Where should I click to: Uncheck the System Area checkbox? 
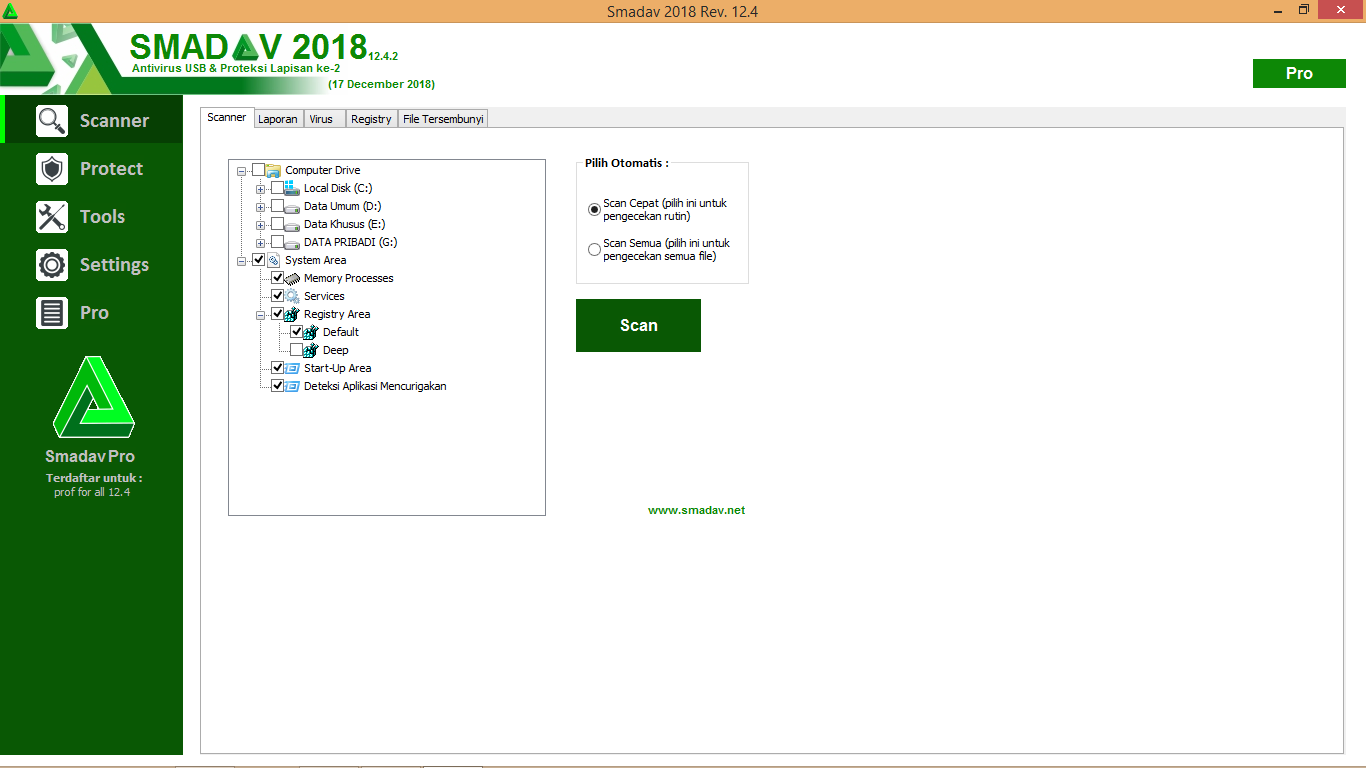tap(259, 260)
